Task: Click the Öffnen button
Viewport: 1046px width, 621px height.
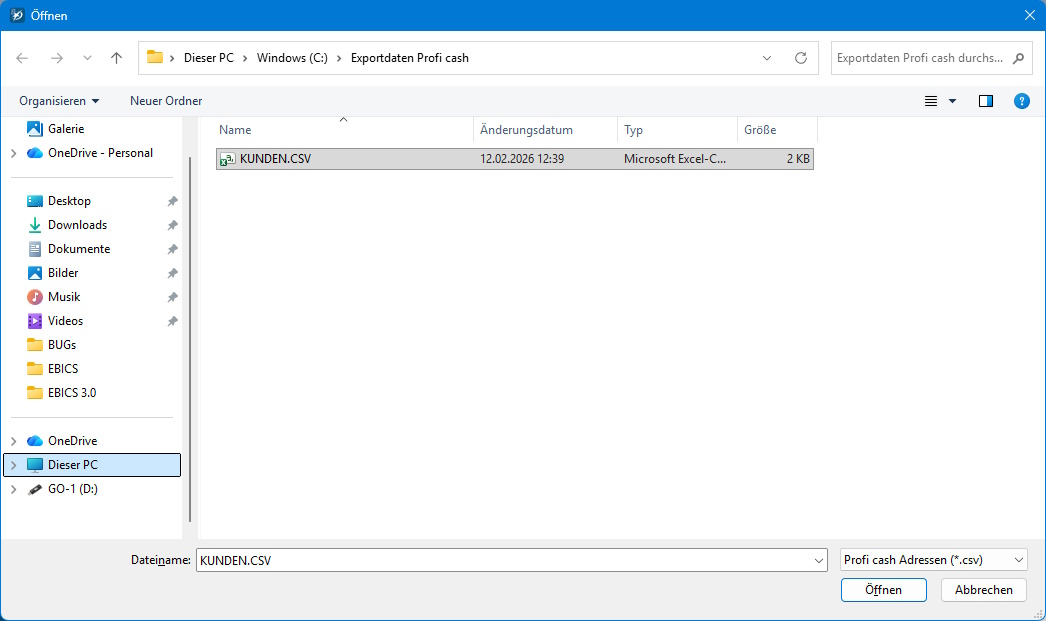Action: (x=883, y=590)
